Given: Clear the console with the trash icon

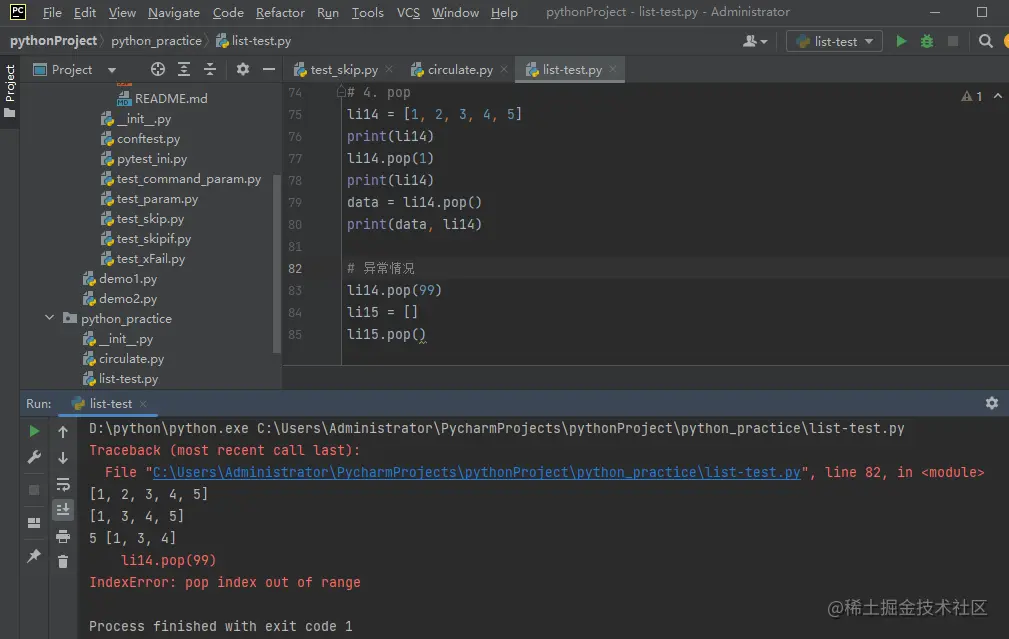Looking at the screenshot, I should 63,562.
